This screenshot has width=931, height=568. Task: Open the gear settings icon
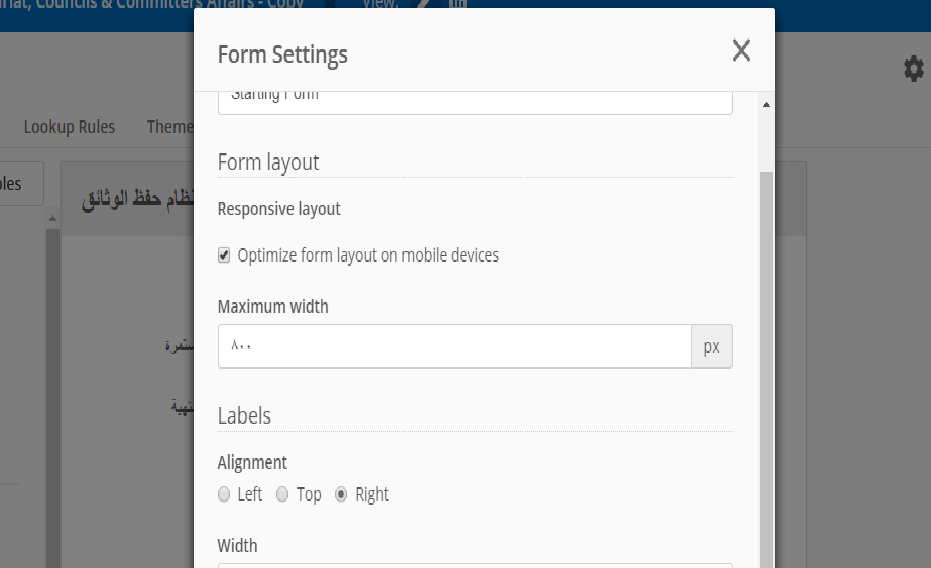(914, 69)
